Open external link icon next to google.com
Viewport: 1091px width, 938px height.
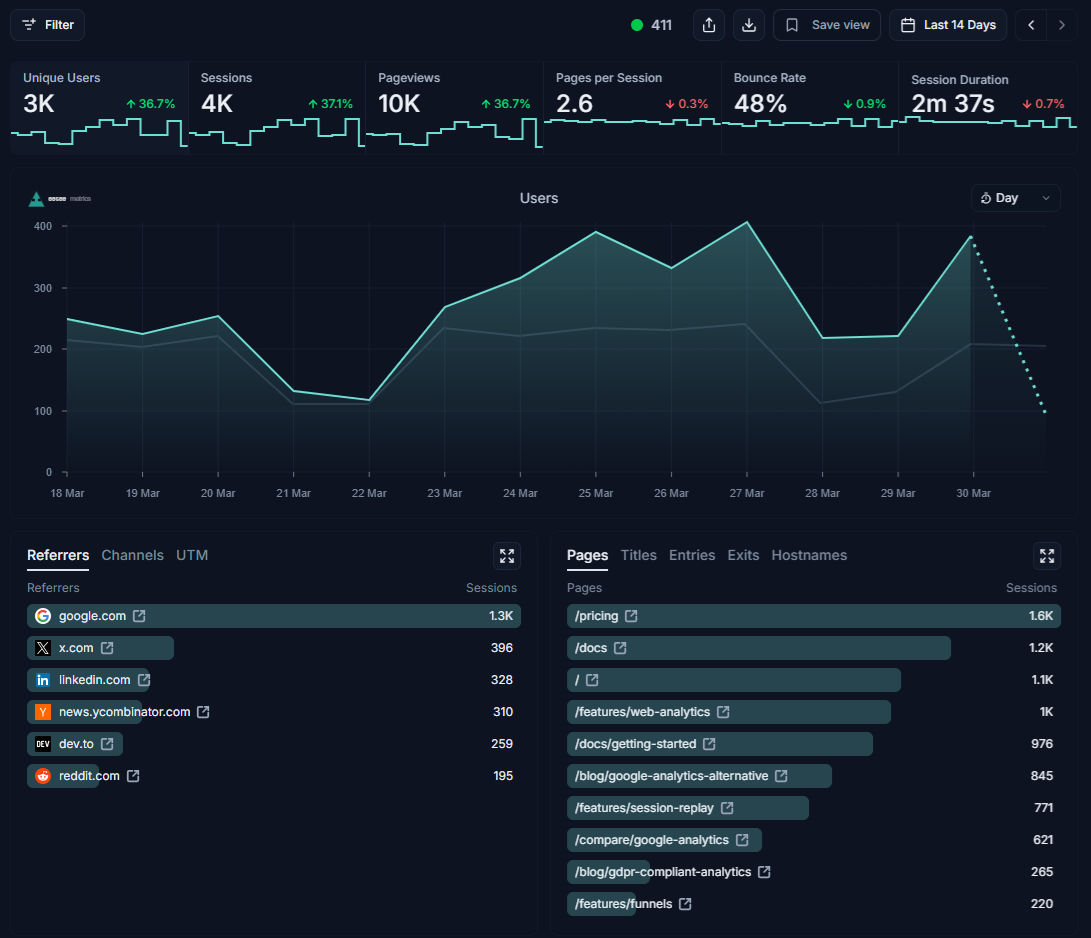140,616
